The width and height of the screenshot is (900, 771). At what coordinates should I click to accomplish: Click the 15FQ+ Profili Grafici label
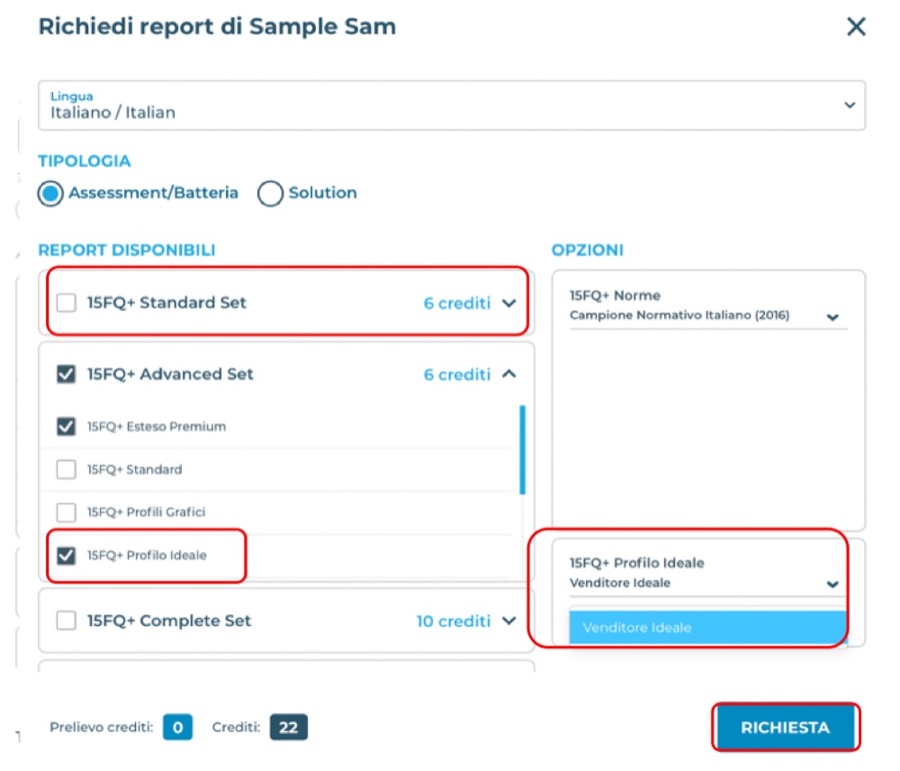(146, 512)
